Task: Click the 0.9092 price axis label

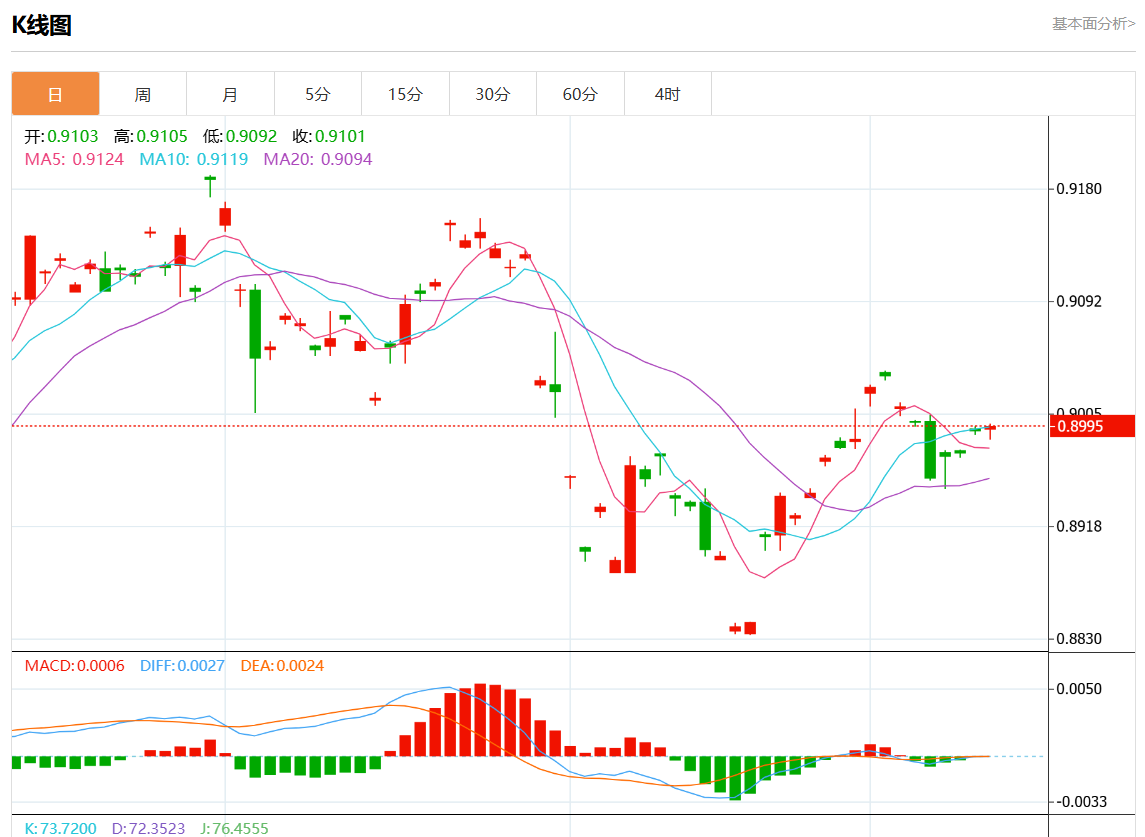Action: click(x=1079, y=302)
